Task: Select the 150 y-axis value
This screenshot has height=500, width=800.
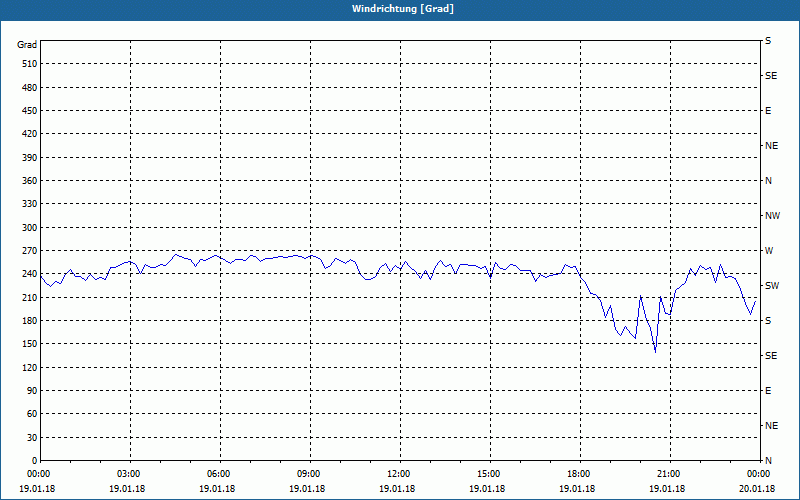Action: coord(30,344)
